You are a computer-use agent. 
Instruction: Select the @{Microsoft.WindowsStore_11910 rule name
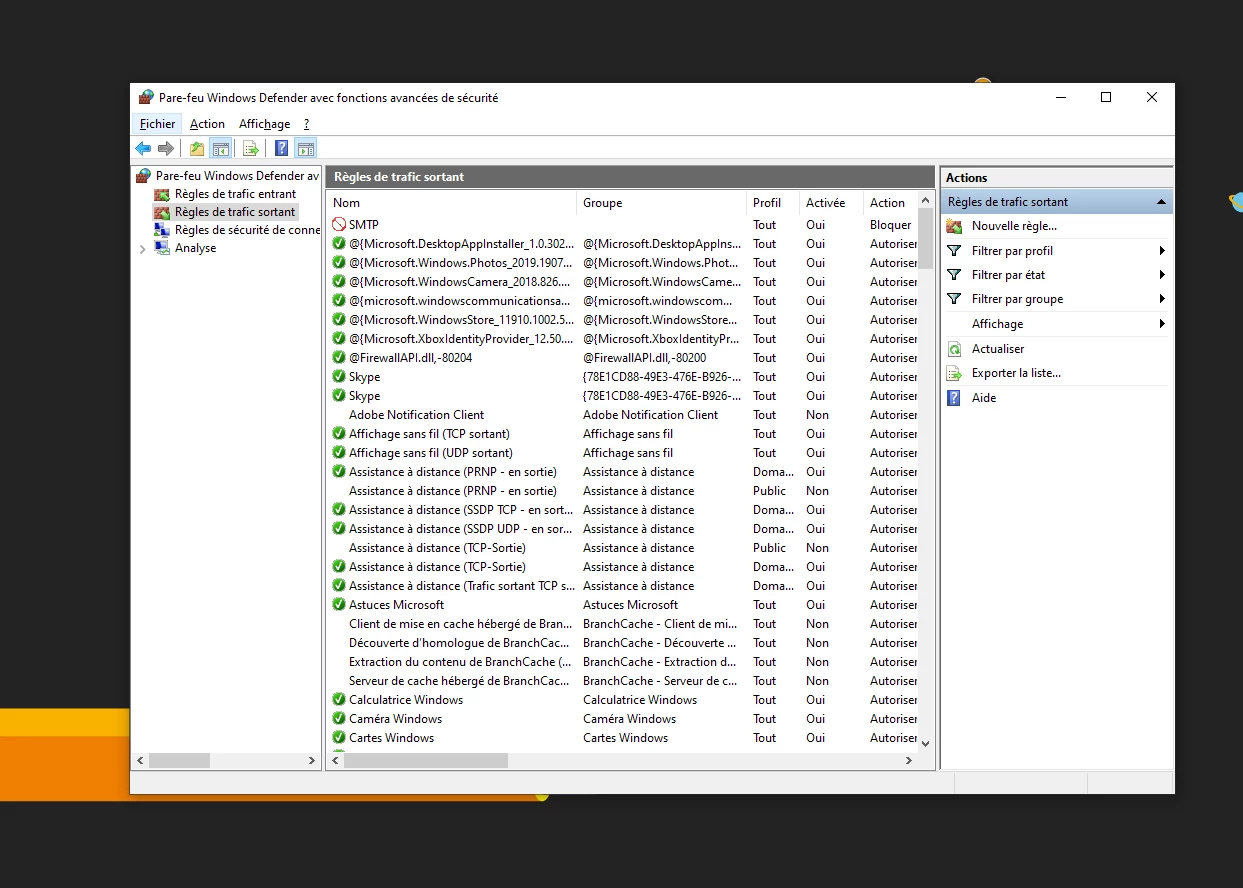point(462,320)
